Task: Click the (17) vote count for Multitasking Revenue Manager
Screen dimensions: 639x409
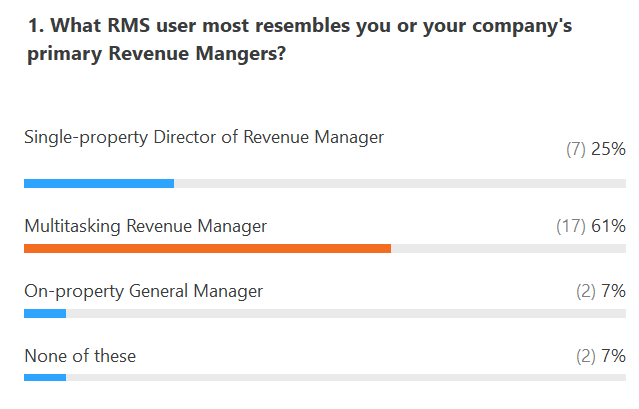Action: pos(570,227)
